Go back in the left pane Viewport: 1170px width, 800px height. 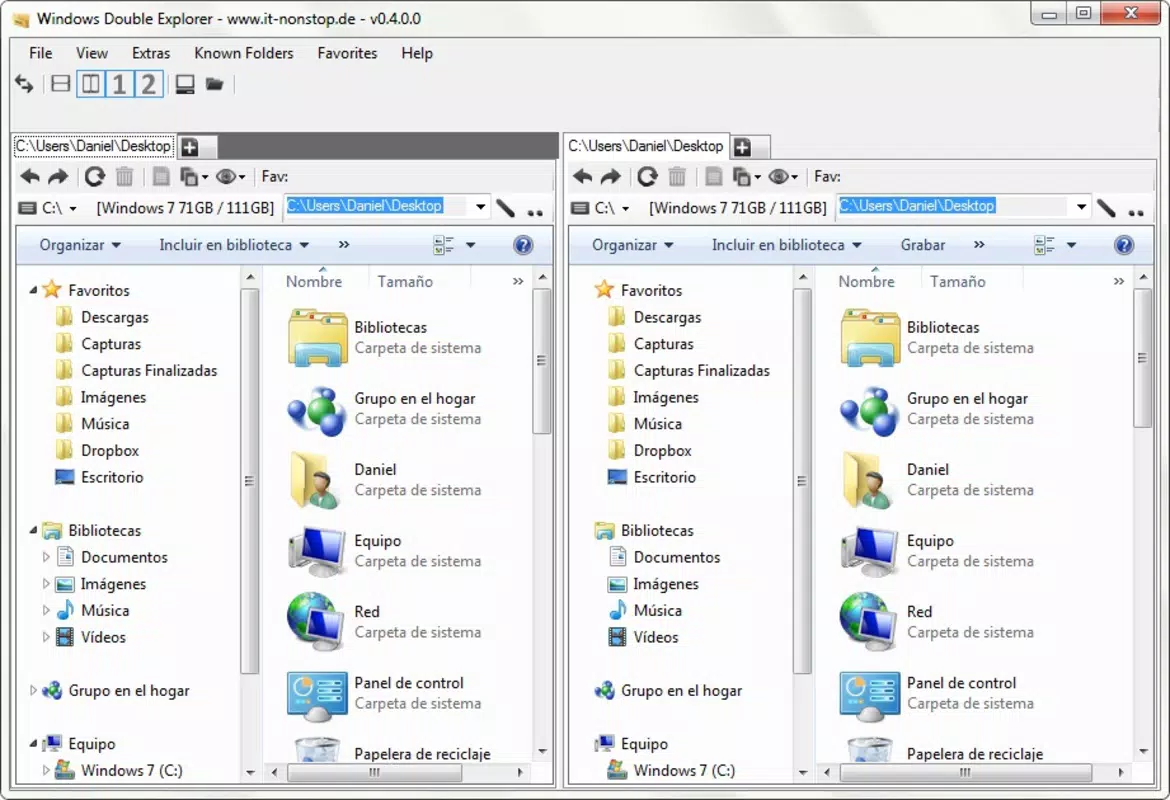[x=30, y=177]
